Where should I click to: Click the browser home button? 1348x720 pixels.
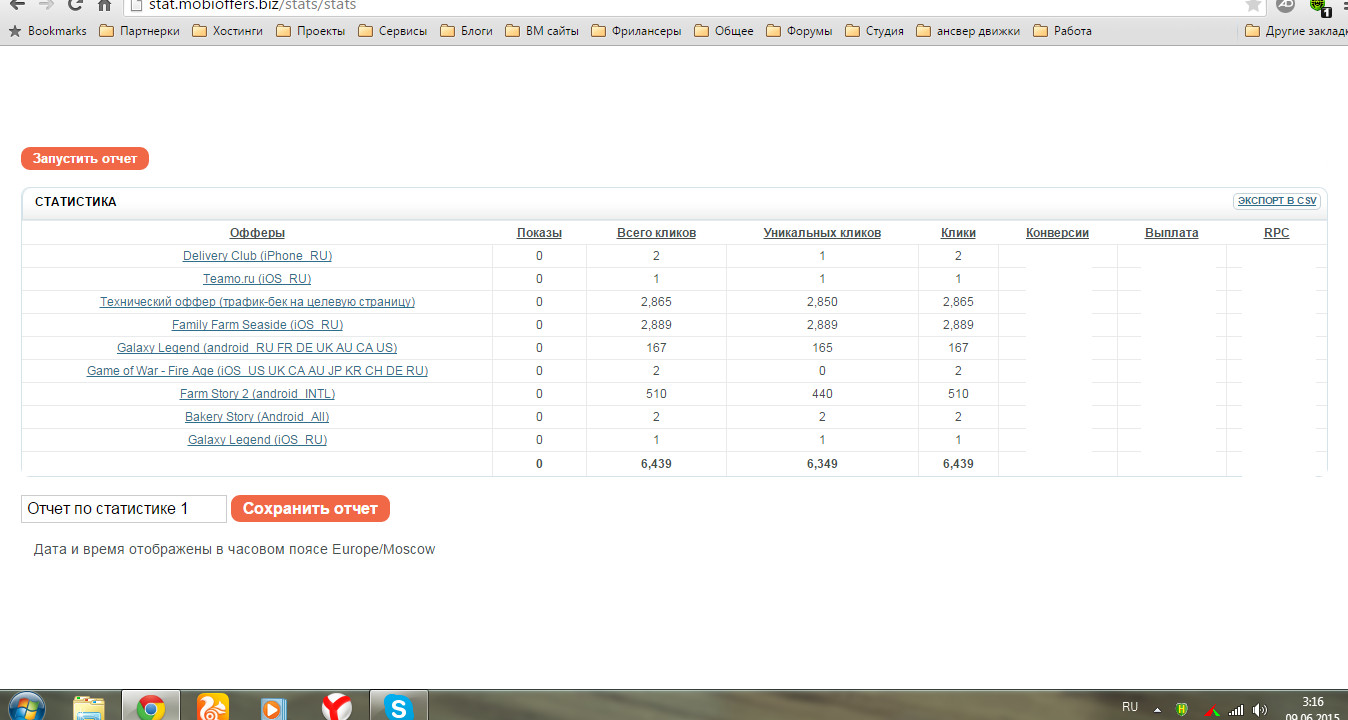click(104, 5)
